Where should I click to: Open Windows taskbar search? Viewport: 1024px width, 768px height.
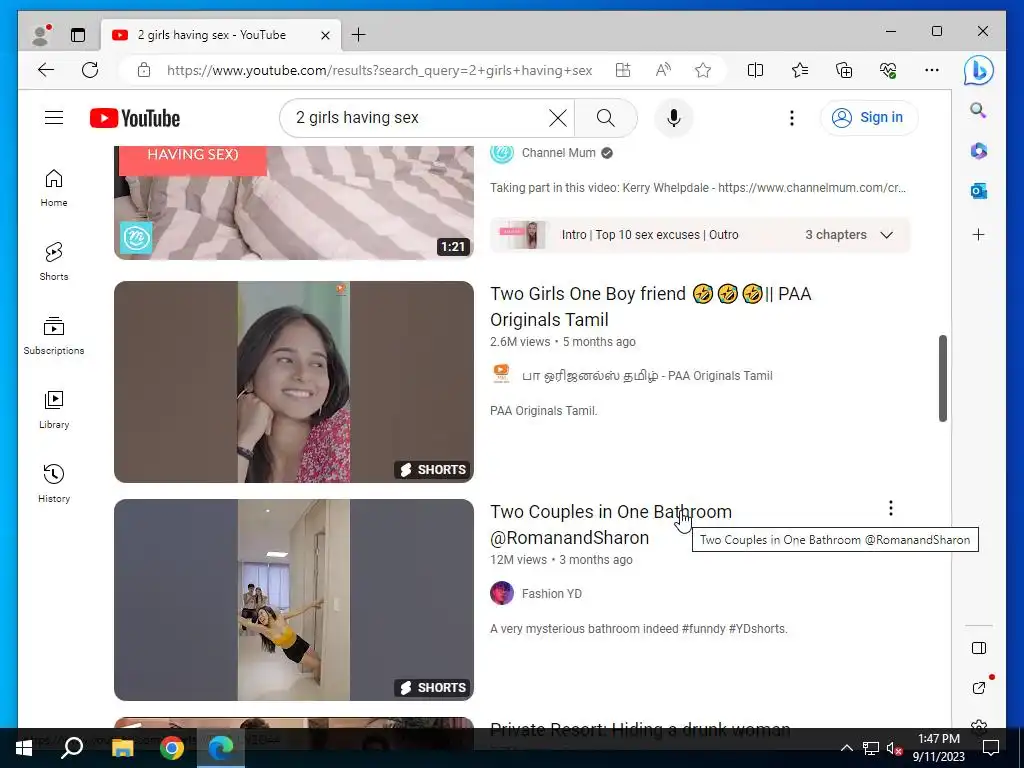[x=72, y=748]
